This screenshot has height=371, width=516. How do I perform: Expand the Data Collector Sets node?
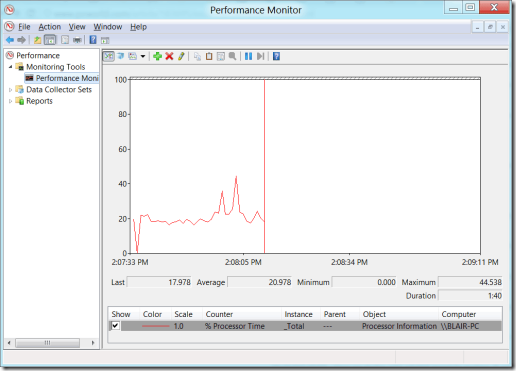(x=10, y=90)
